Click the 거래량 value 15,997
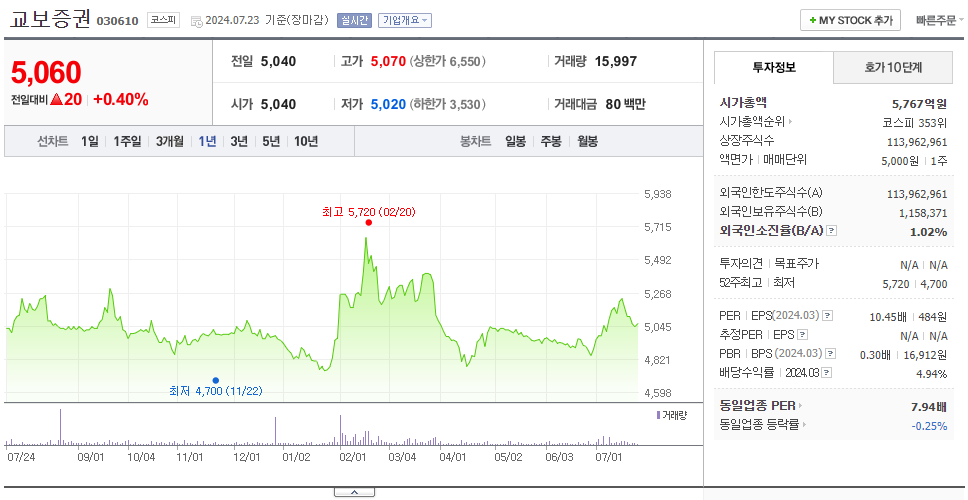 click(615, 62)
